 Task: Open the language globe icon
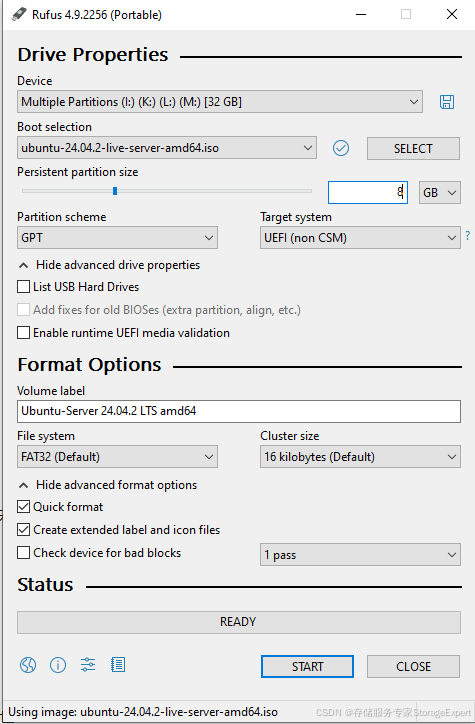coord(28,665)
